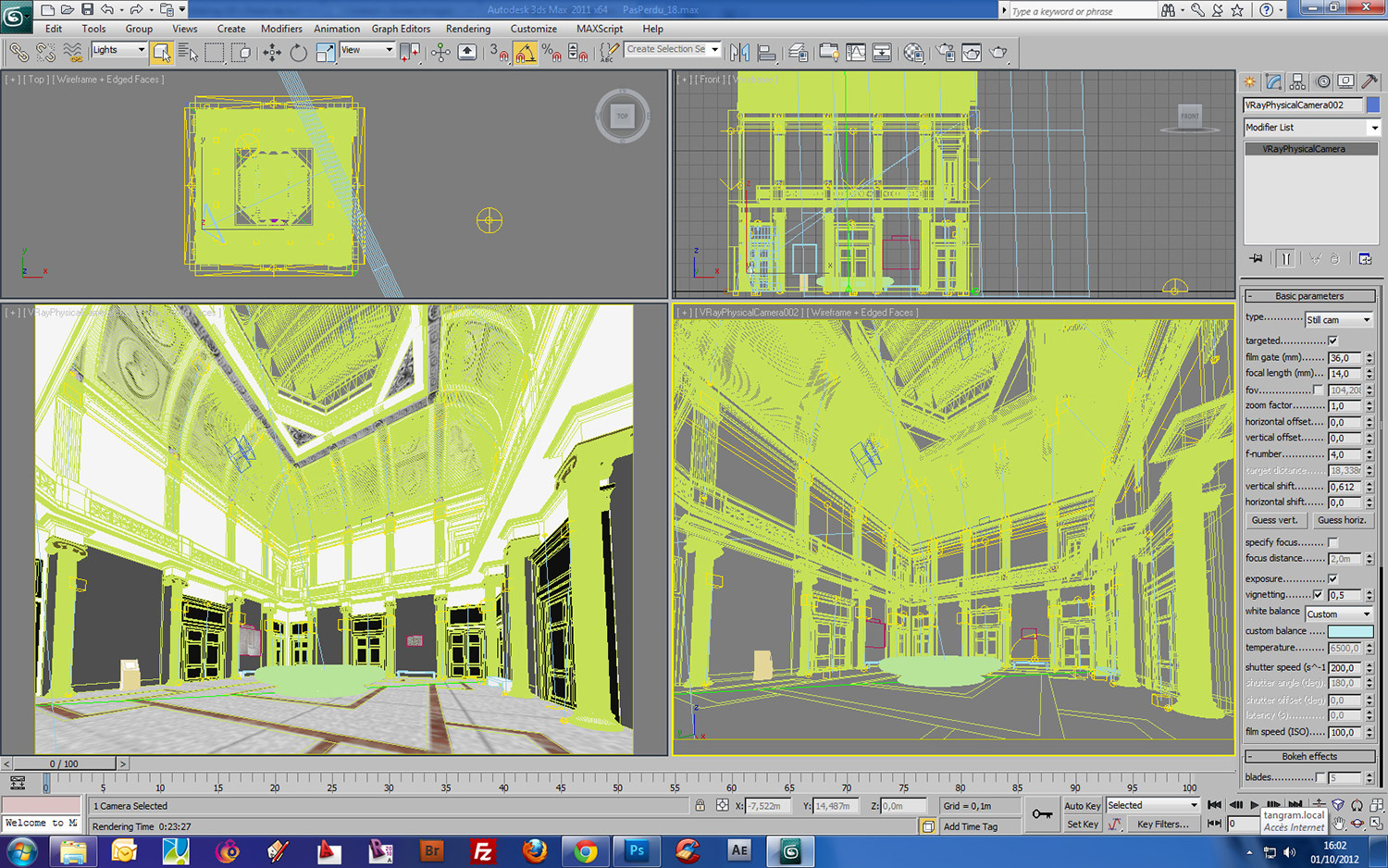Expand the camera type Still cam dropdown

tap(1338, 319)
